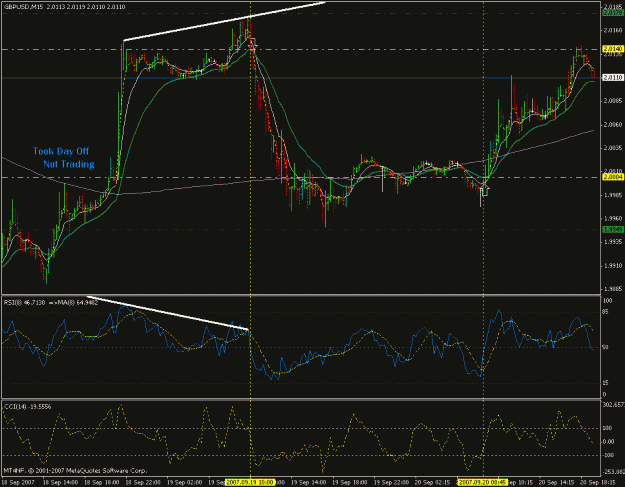Click the 85 level on the RSI scale
The height and width of the screenshot is (487, 625).
(x=605, y=312)
